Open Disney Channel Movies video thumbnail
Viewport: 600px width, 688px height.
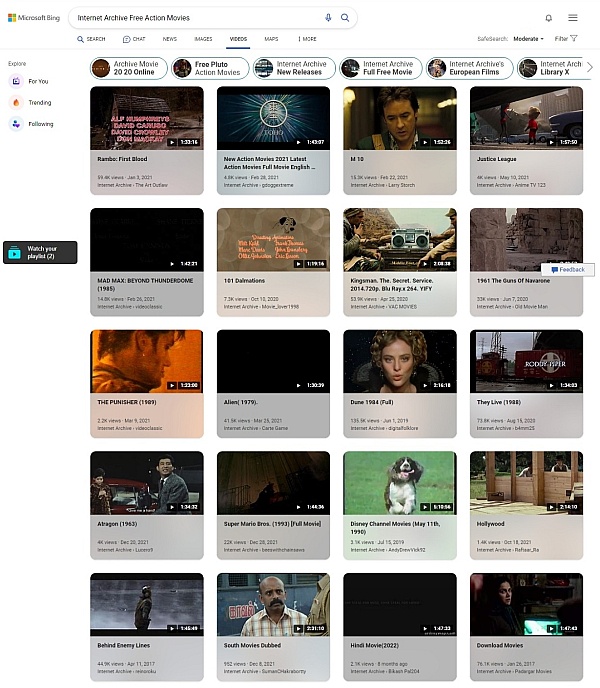coord(400,483)
